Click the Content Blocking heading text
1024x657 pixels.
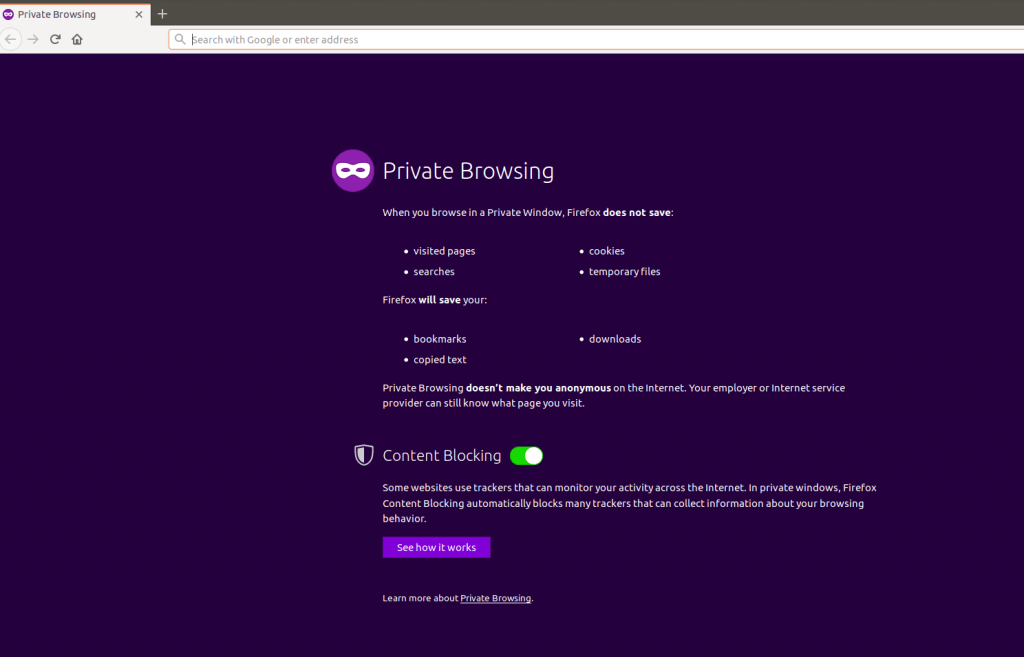tap(441, 455)
